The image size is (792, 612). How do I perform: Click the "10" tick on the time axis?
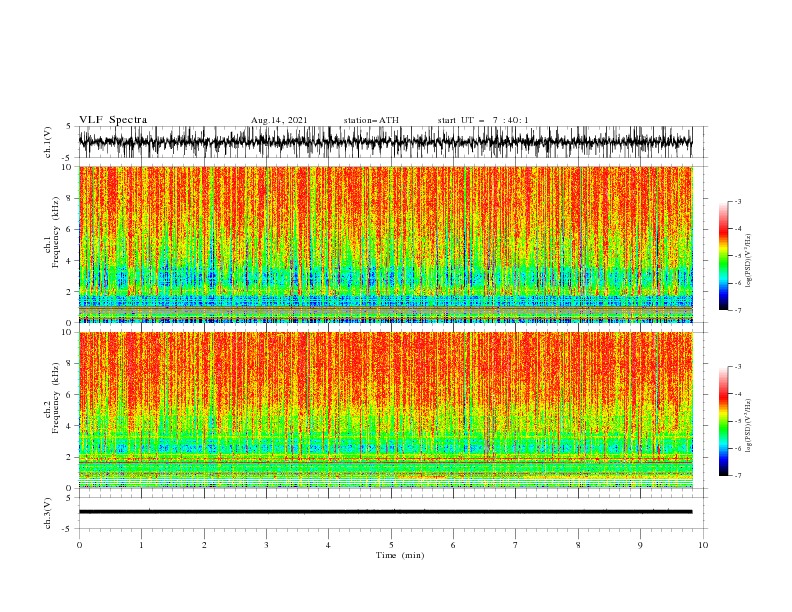703,545
